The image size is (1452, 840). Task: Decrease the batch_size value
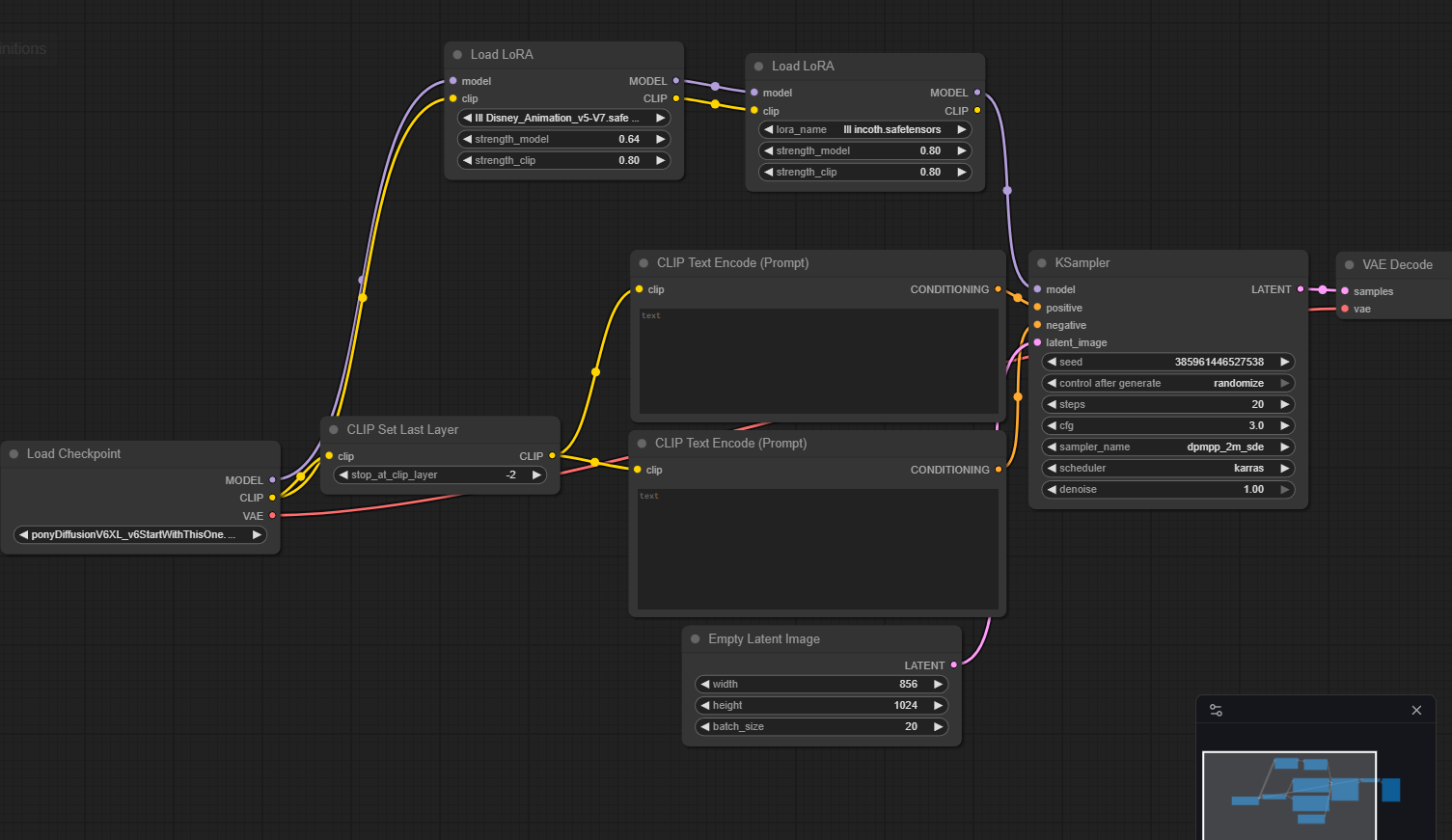[x=705, y=726]
